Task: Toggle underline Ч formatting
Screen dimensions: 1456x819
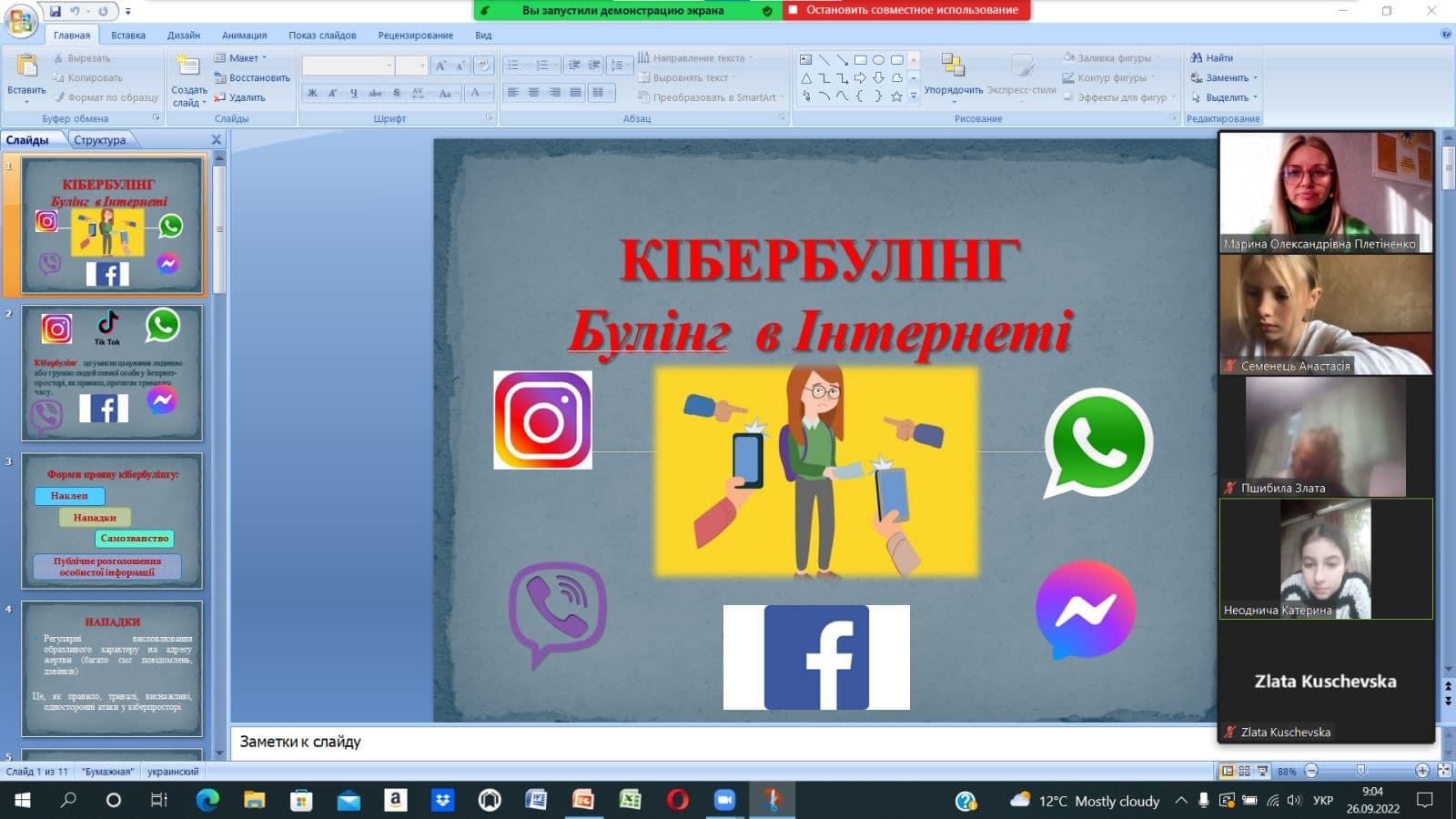Action: tap(353, 93)
